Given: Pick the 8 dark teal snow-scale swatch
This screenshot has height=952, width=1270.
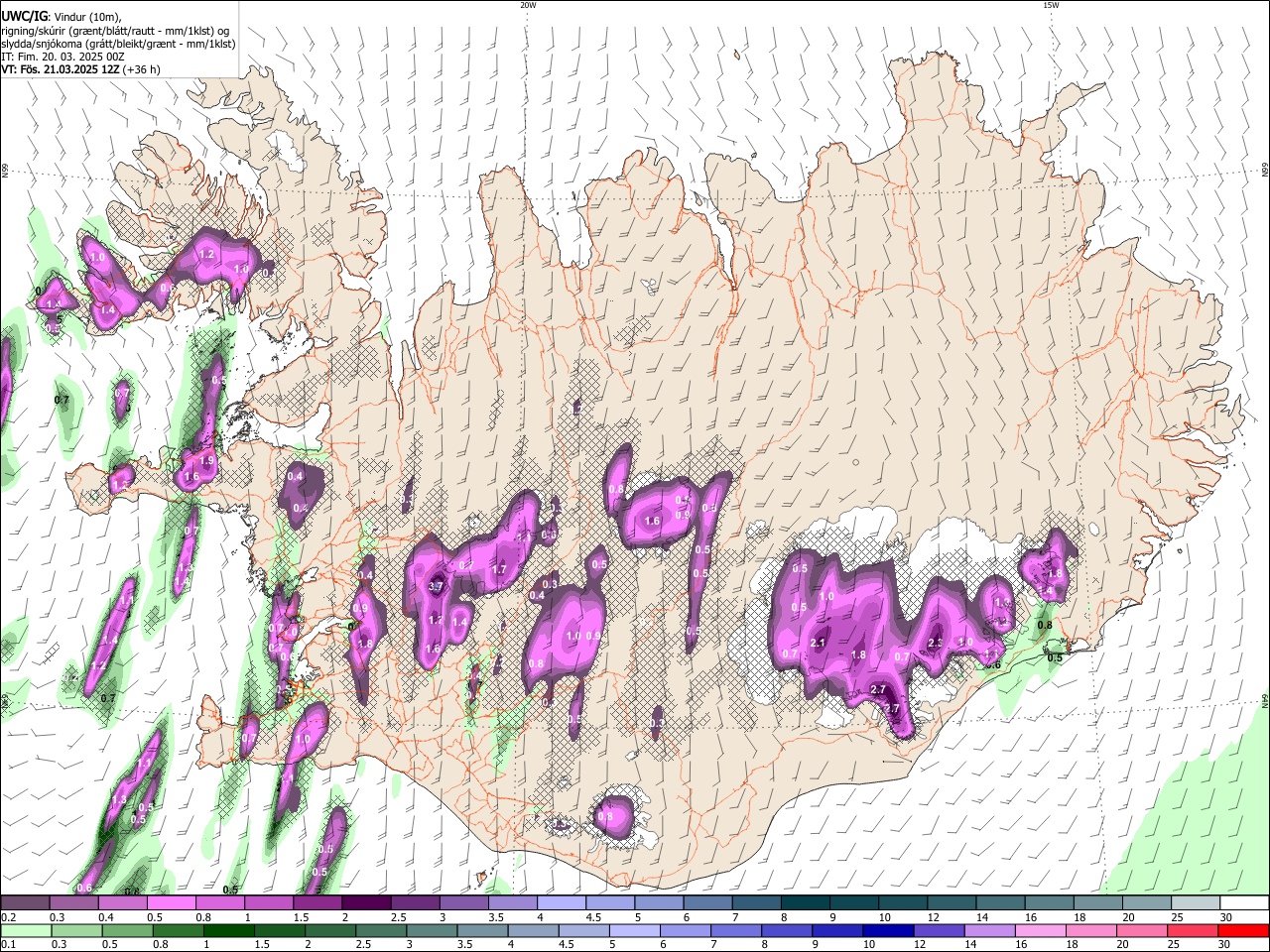Looking at the screenshot, I should (805, 903).
